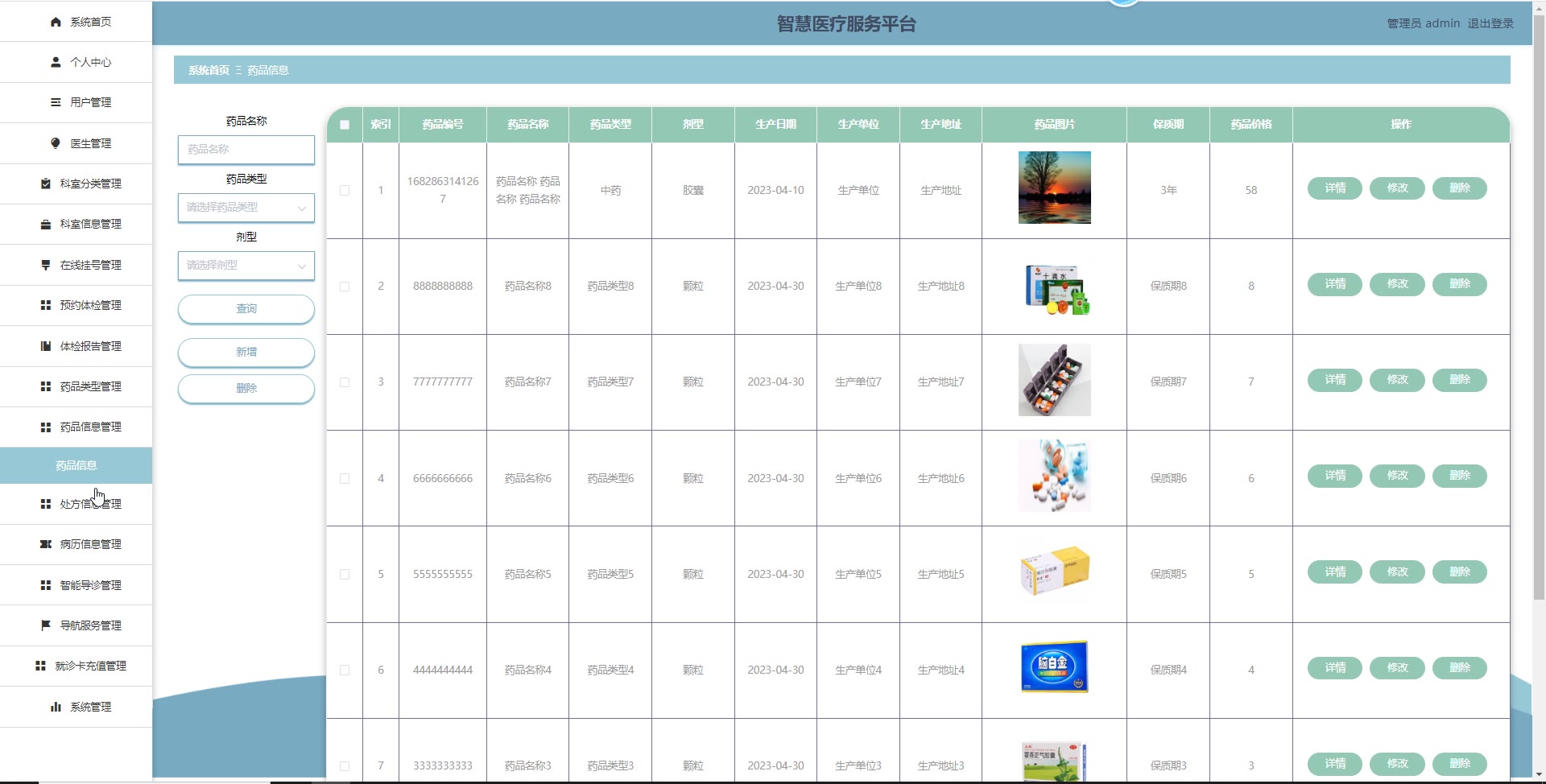
Task: Expand the 药品信息管理 sidebar menu
Action: pyautogui.click(x=90, y=427)
